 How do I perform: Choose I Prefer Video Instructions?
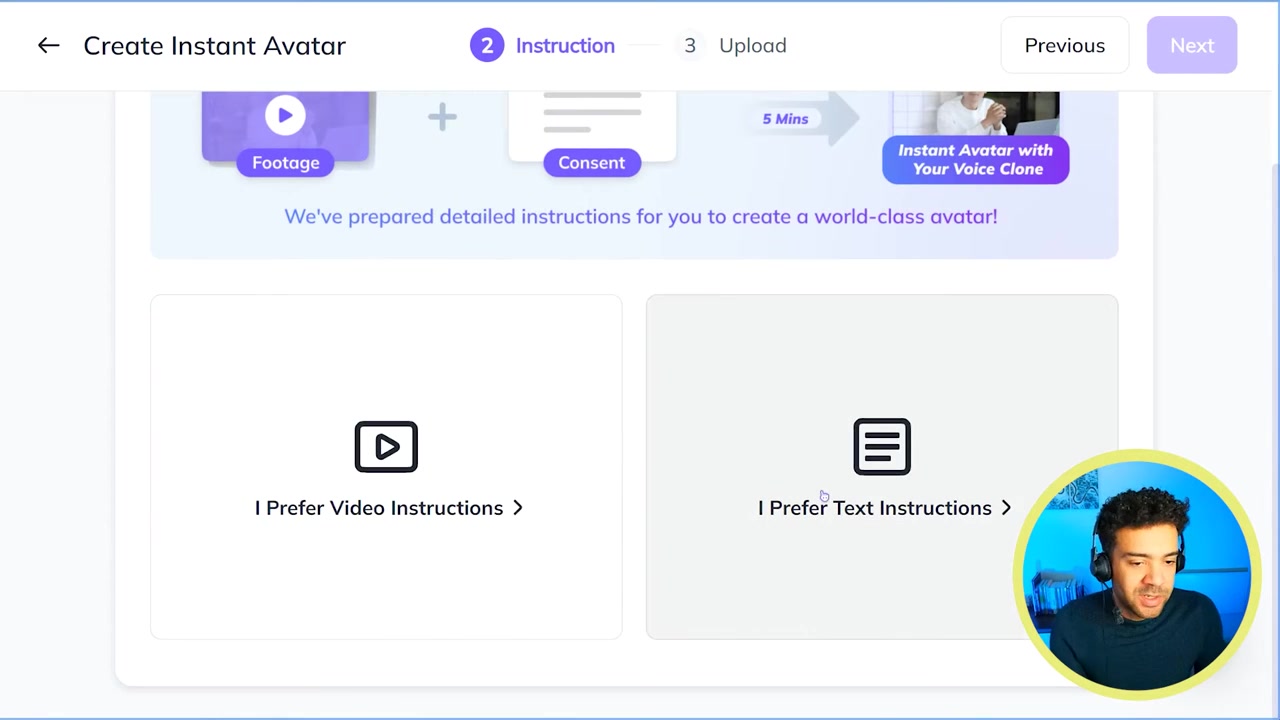386,466
